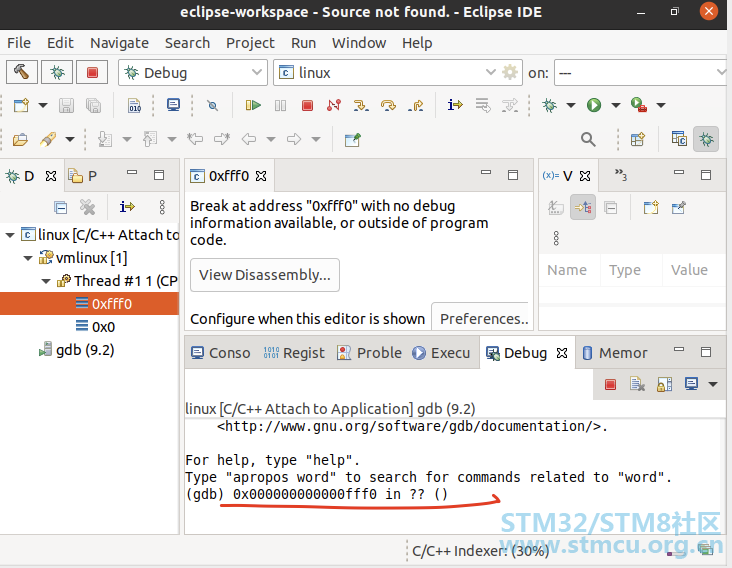This screenshot has width=732, height=568.
Task: Click the Step Over icon
Action: click(388, 105)
